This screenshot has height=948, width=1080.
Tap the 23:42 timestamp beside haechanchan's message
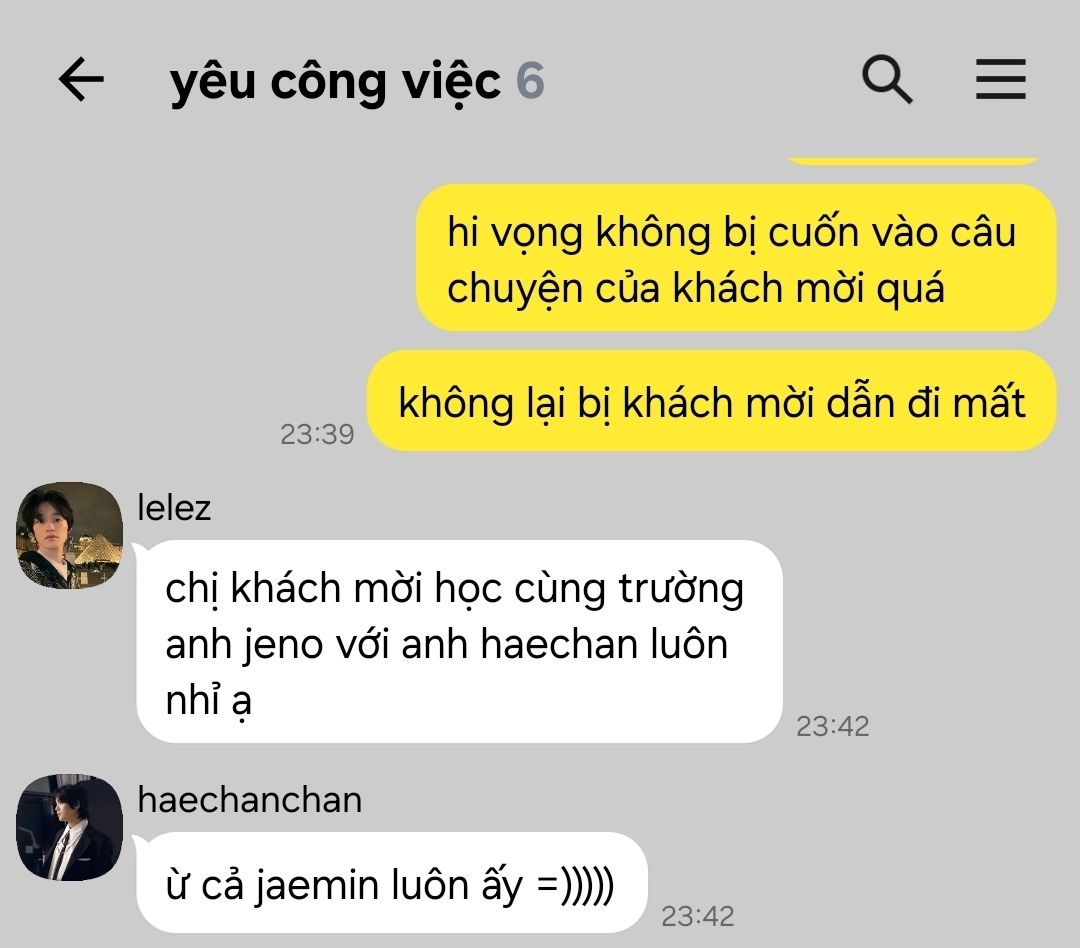698,916
